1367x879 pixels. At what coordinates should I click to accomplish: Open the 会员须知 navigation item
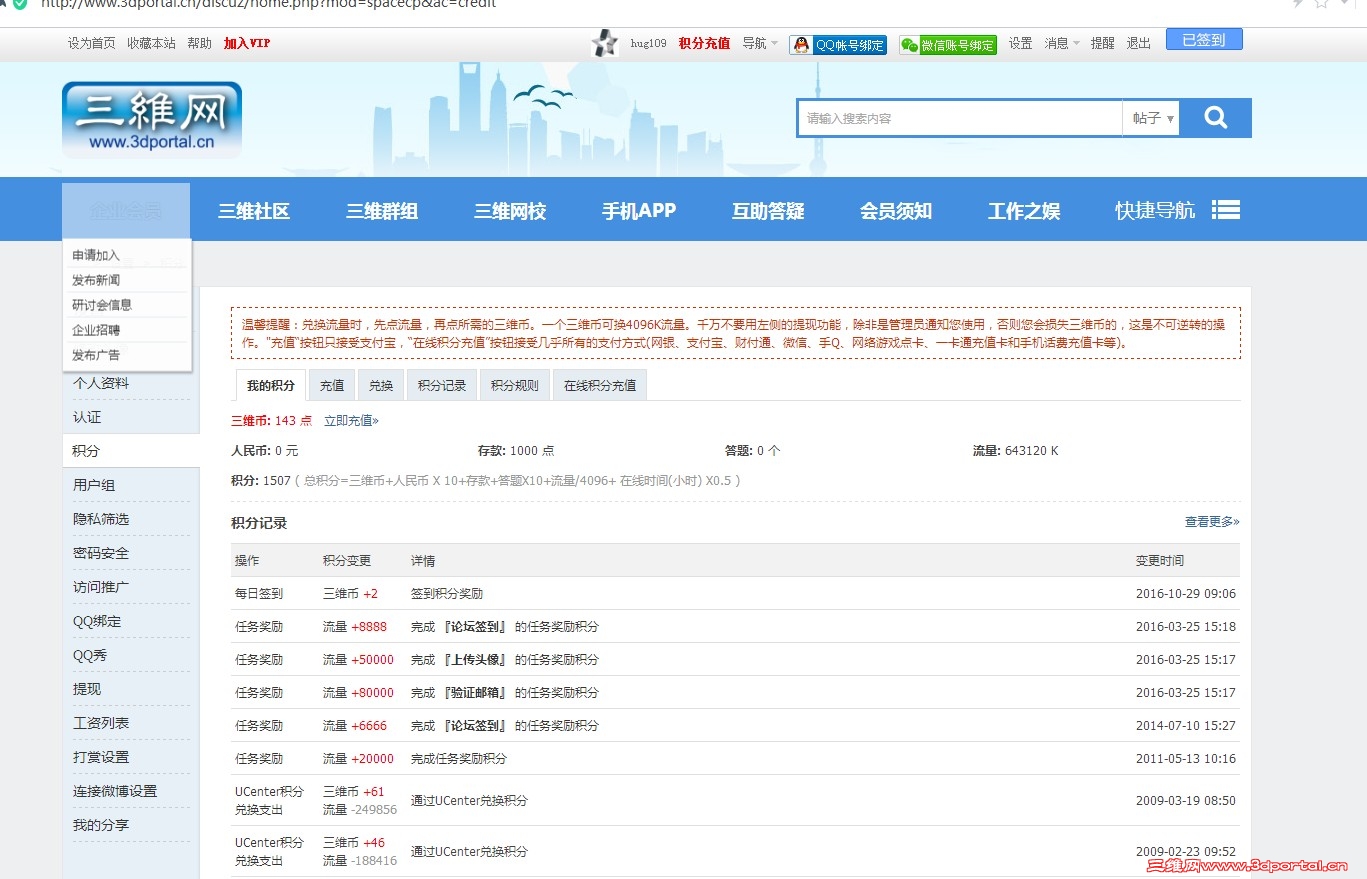coord(896,211)
